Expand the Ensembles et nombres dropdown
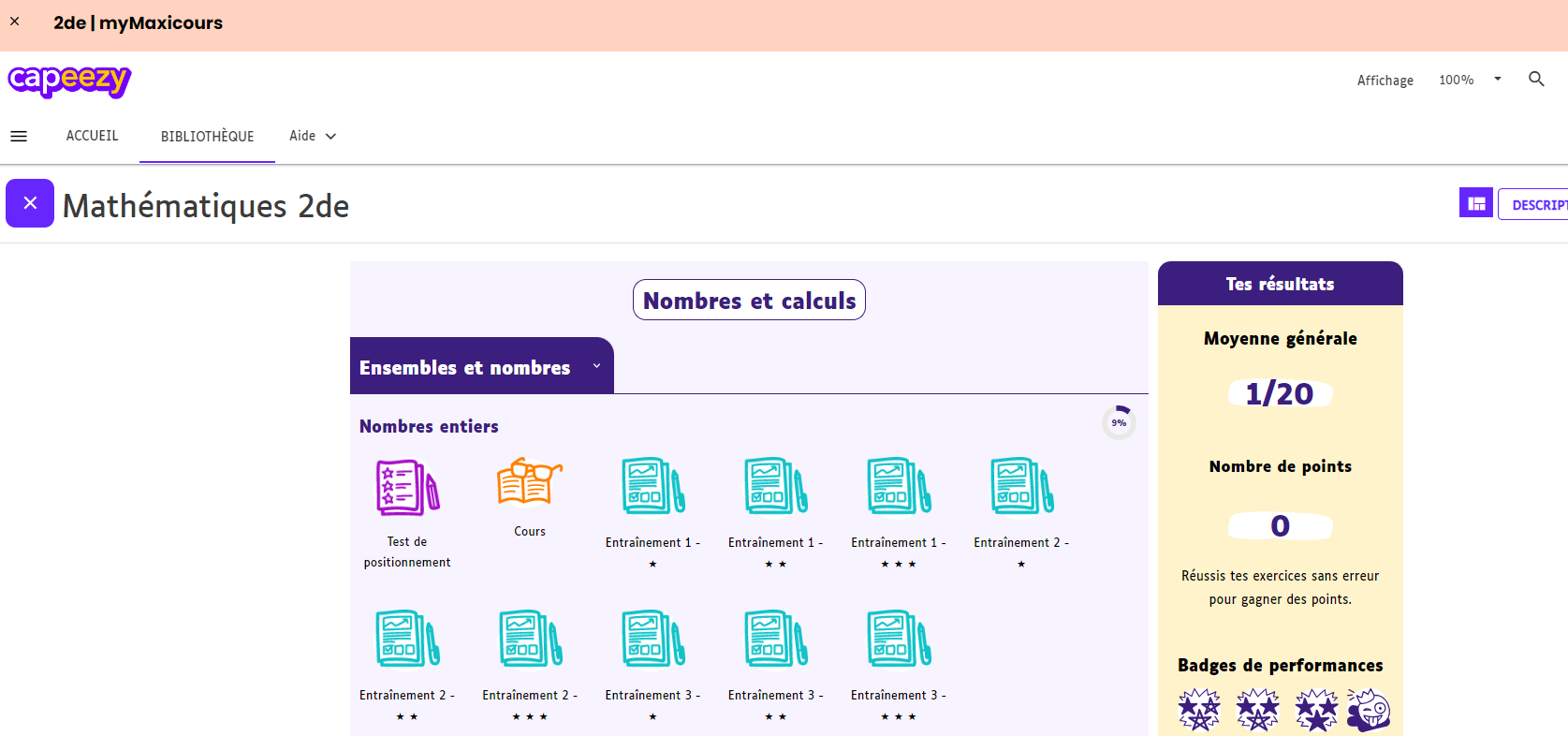Screen dimensions: 1568x736 click(596, 366)
